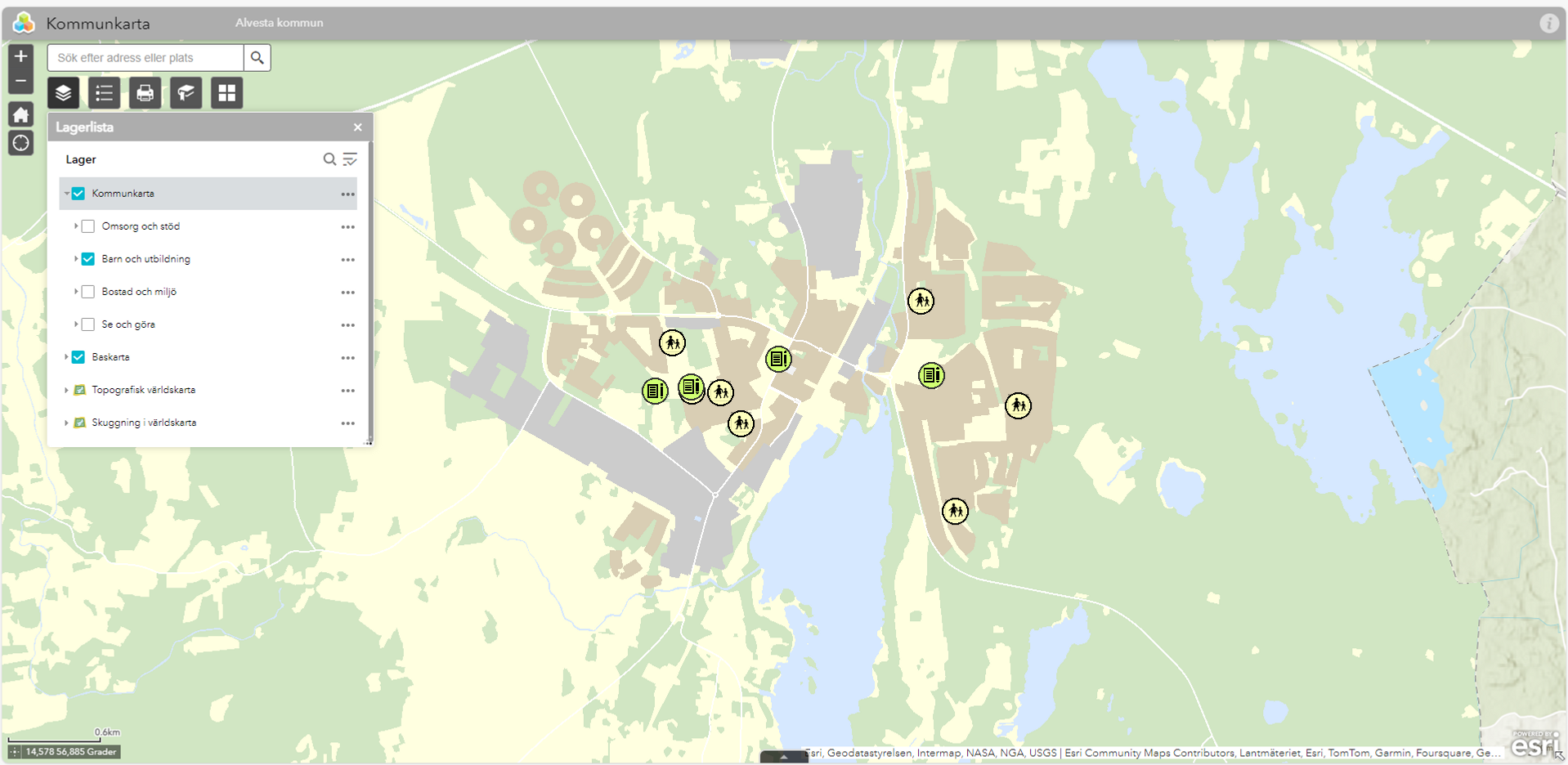1568x765 pixels.
Task: Open the bookmarks tool
Action: (x=186, y=92)
